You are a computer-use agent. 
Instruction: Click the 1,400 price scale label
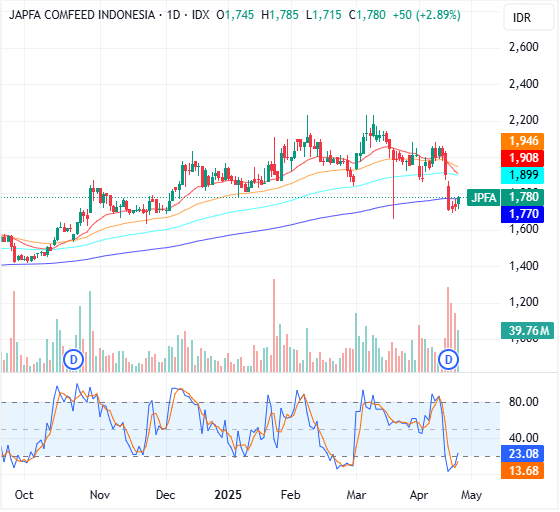click(524, 266)
